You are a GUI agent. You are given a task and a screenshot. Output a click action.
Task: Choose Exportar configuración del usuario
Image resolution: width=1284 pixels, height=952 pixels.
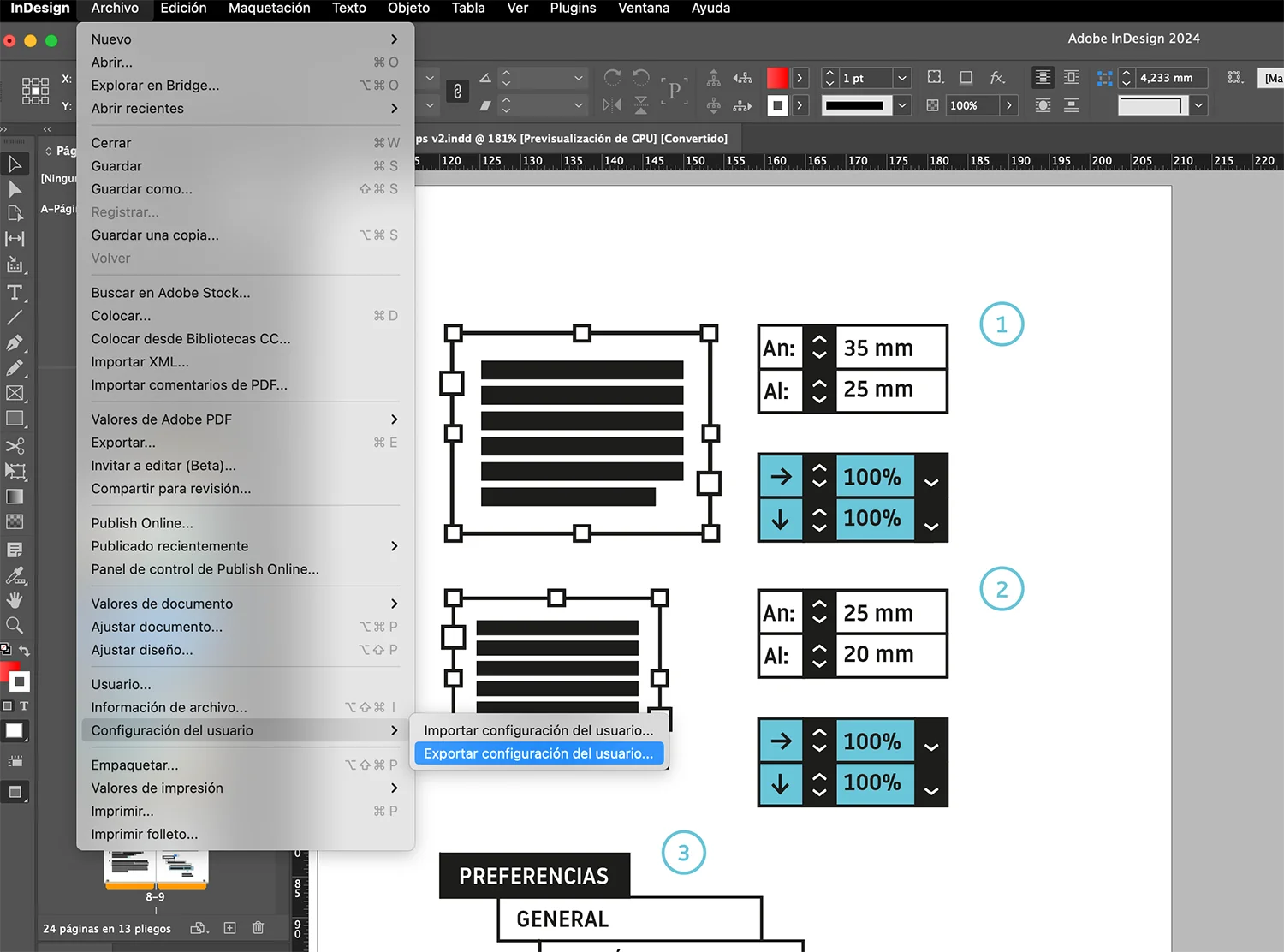538,753
